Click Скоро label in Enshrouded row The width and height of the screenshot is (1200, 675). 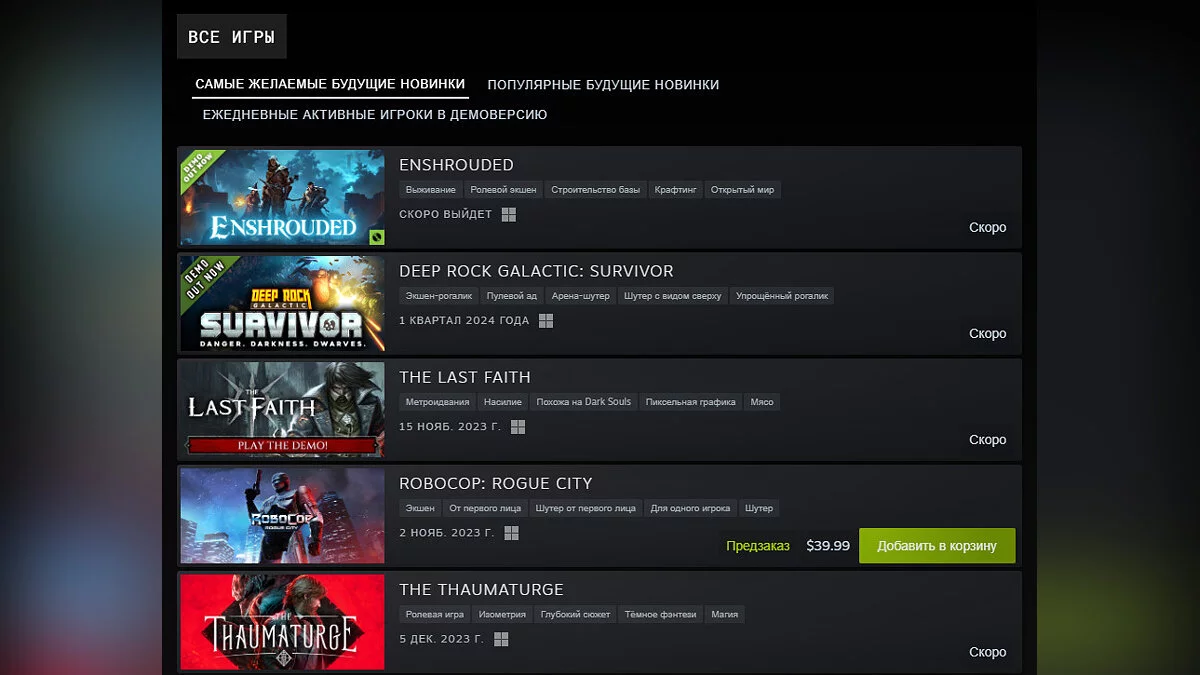[x=988, y=228]
